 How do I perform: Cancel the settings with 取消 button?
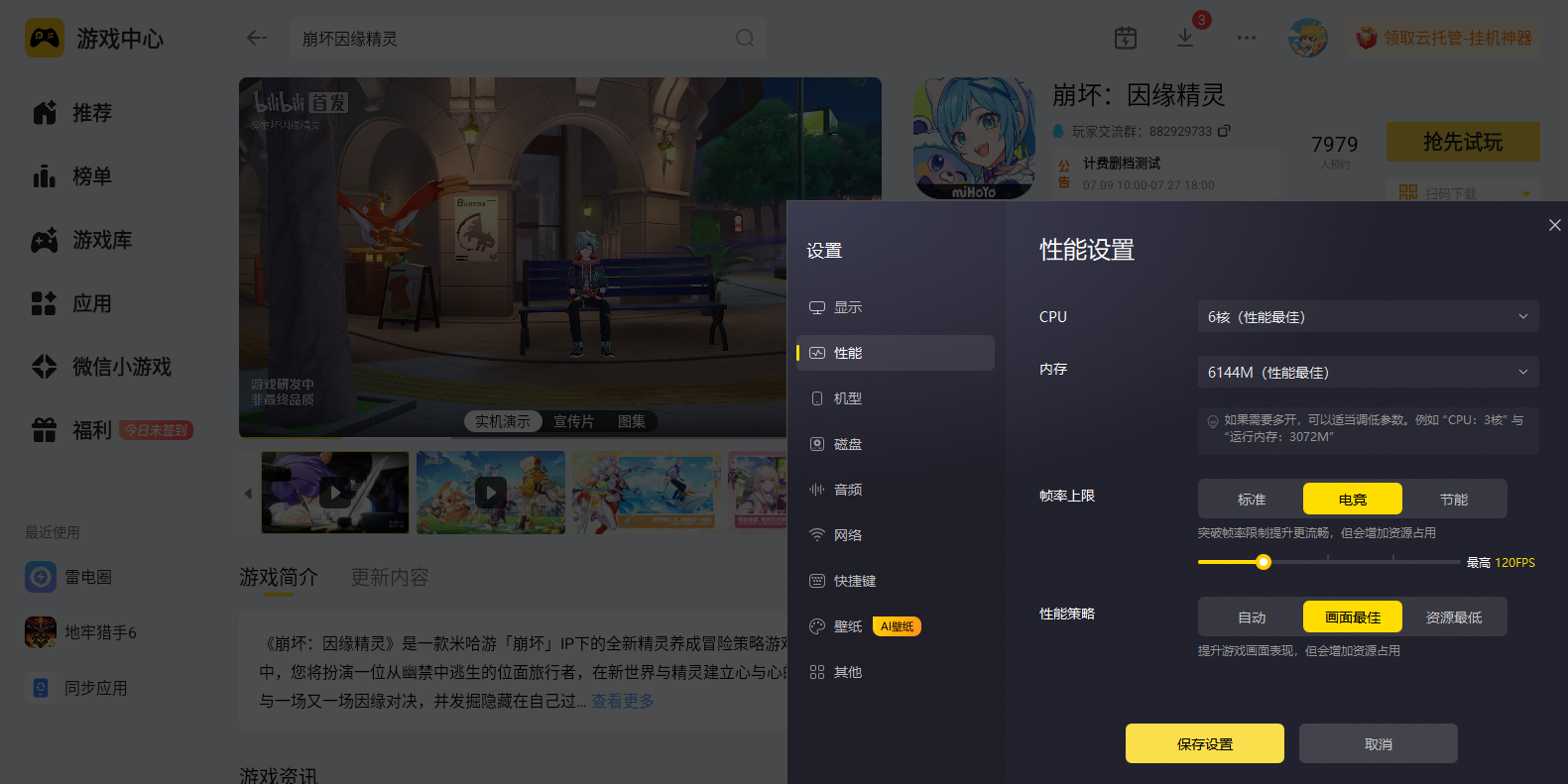click(1379, 743)
